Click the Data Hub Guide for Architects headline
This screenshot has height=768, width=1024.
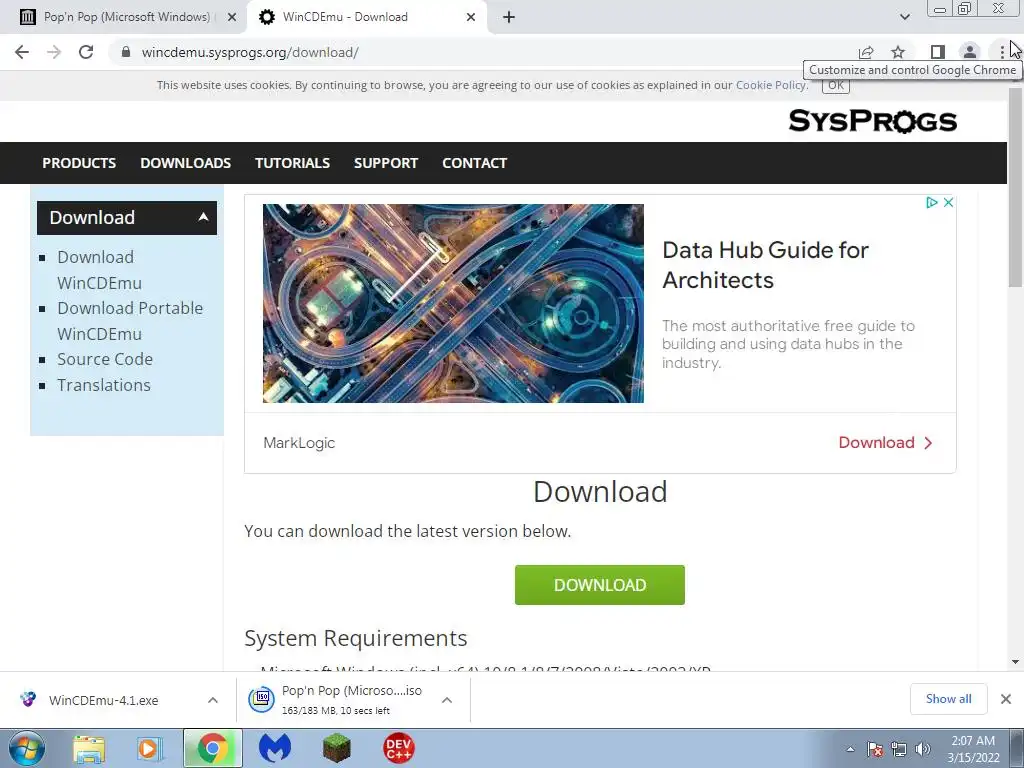coord(765,264)
